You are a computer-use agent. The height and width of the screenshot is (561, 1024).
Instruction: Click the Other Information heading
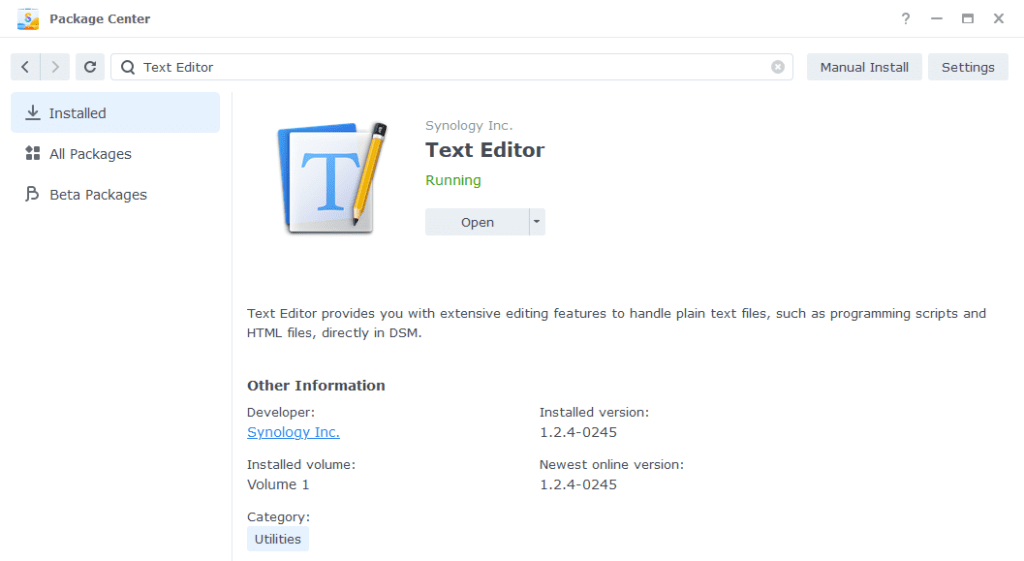coord(316,385)
